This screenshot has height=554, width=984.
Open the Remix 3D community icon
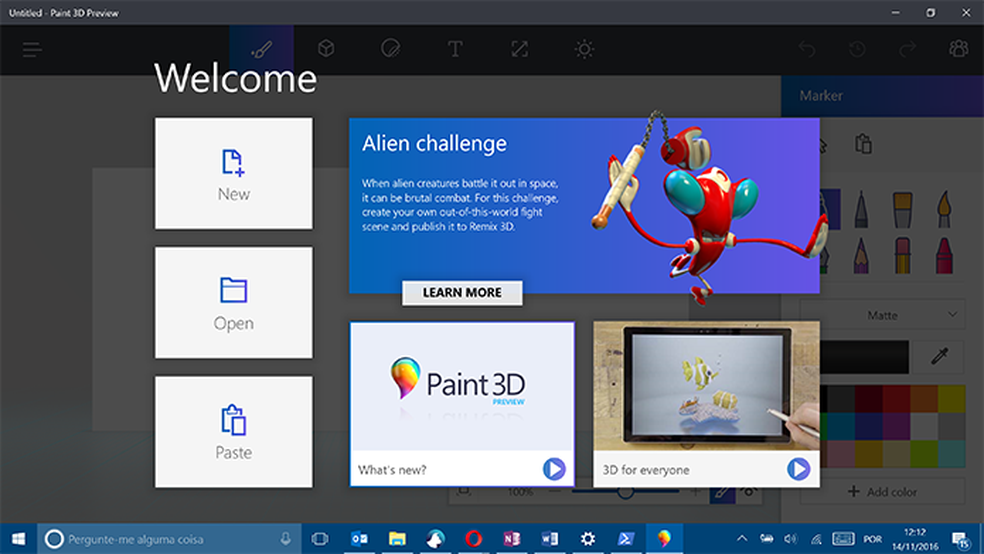tap(958, 49)
